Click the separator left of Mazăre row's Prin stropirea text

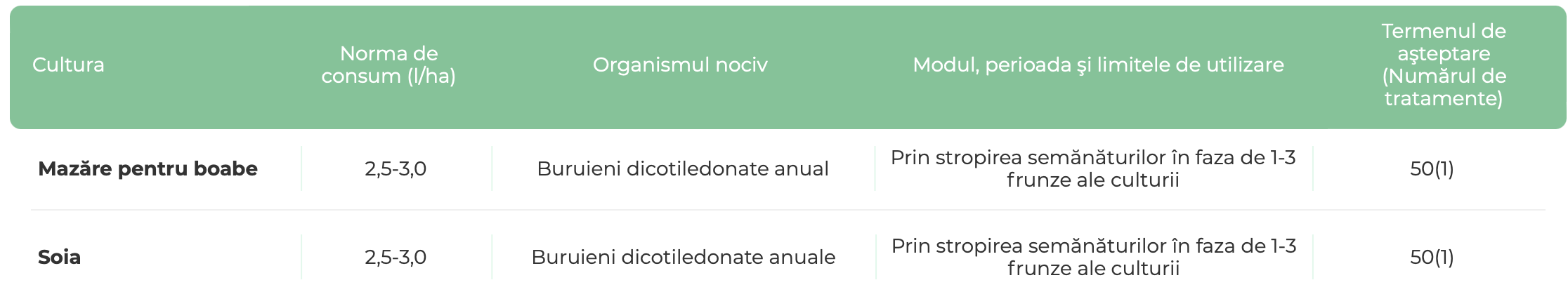tap(875, 169)
